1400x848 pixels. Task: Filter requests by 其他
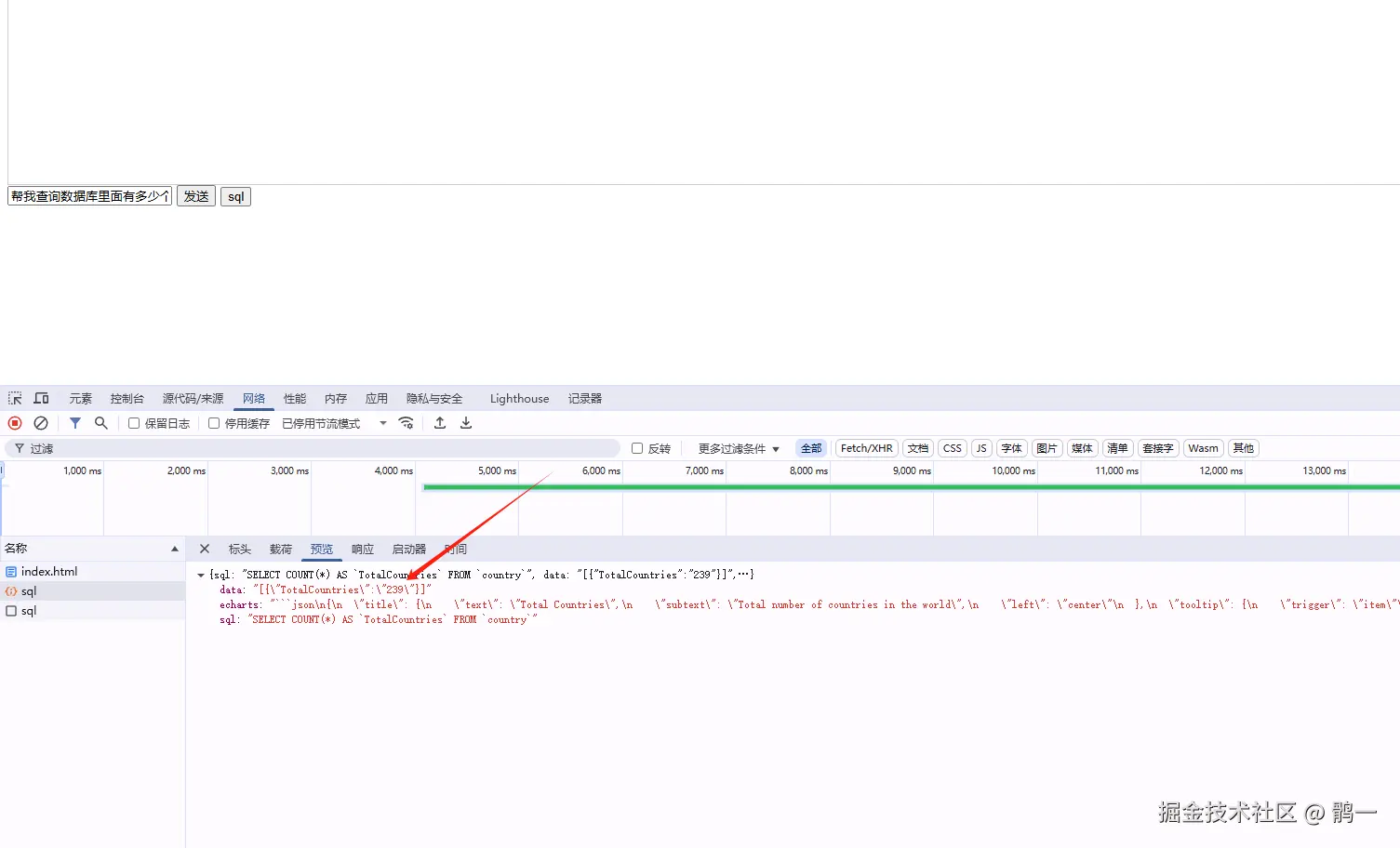[x=1244, y=448]
